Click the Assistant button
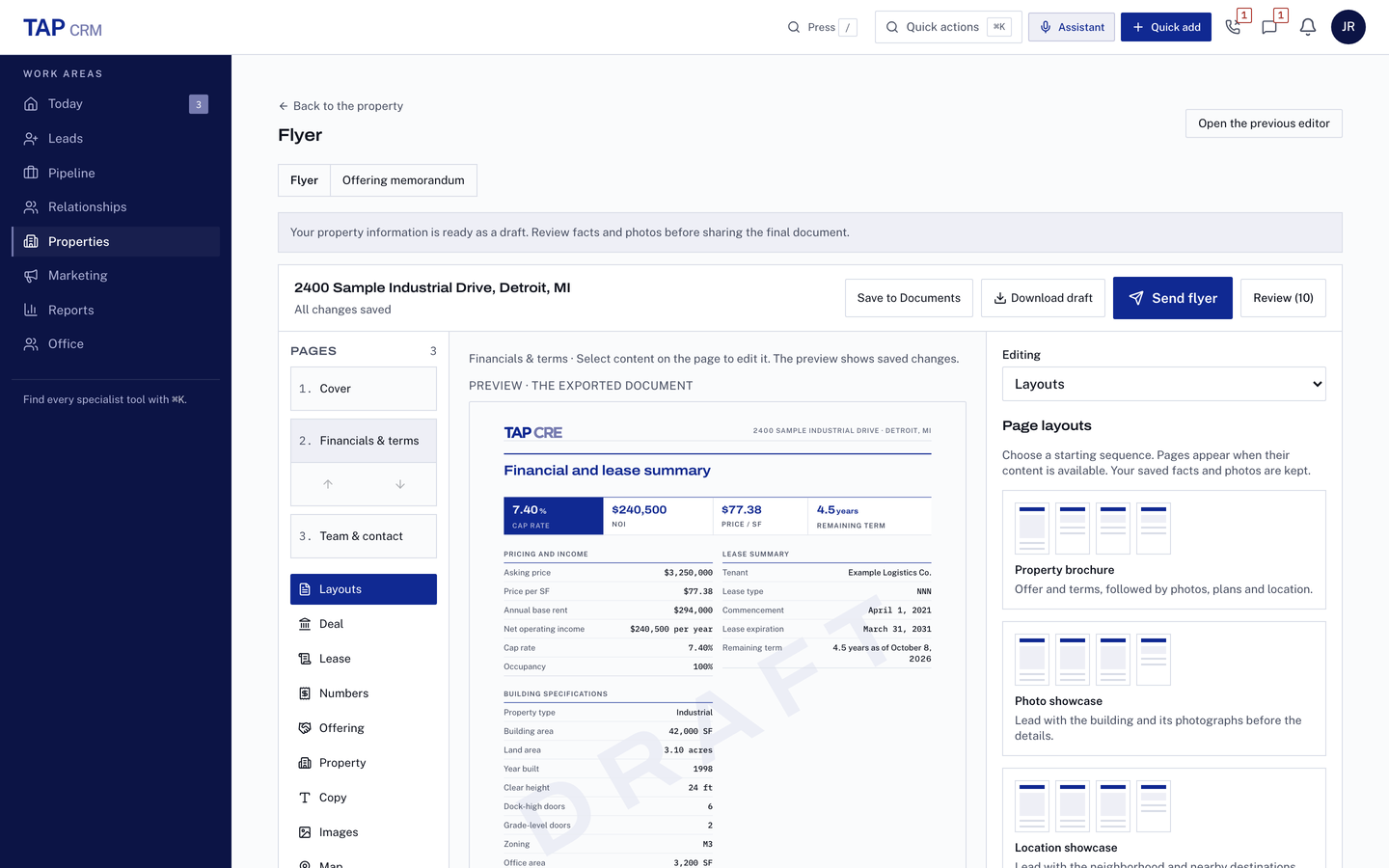 [1072, 27]
